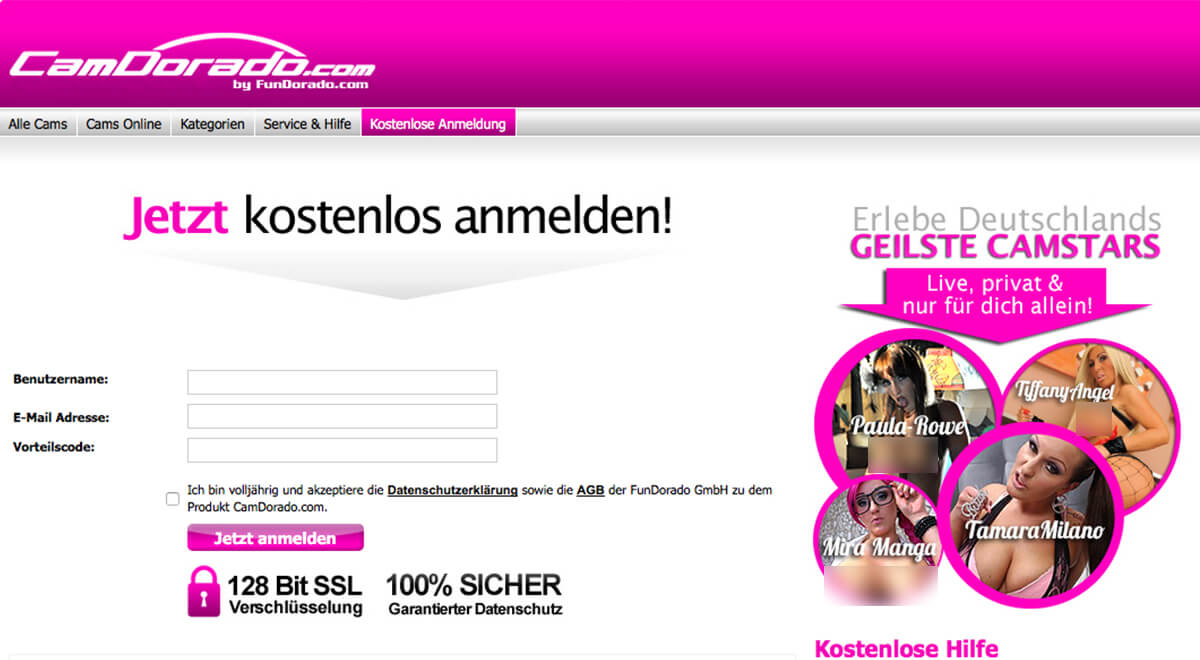The width and height of the screenshot is (1200, 660).
Task: Click the 100% SICHER data protection badge
Action: click(475, 593)
